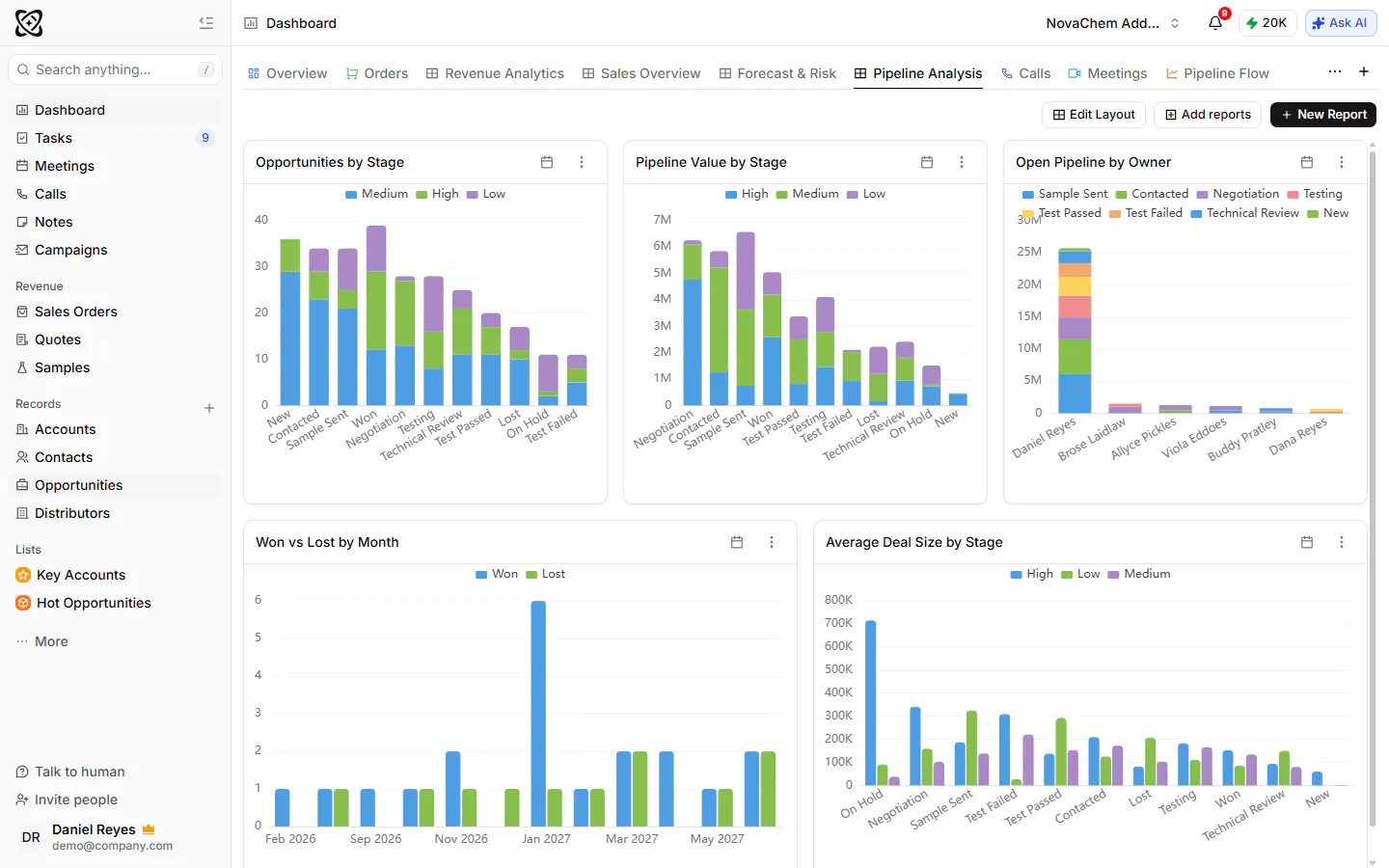Toggle the High legend in Average Deal Size chart
This screenshot has width=1389, height=868.
(1032, 574)
